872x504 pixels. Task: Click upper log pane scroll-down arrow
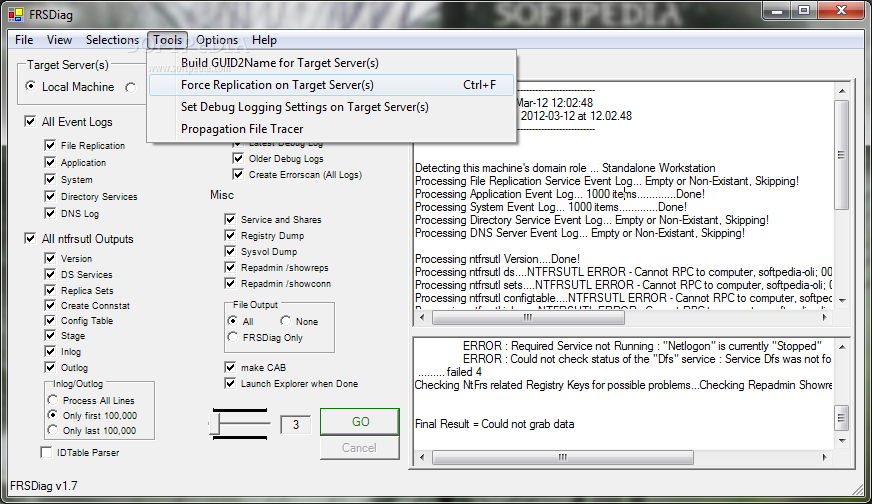point(842,300)
